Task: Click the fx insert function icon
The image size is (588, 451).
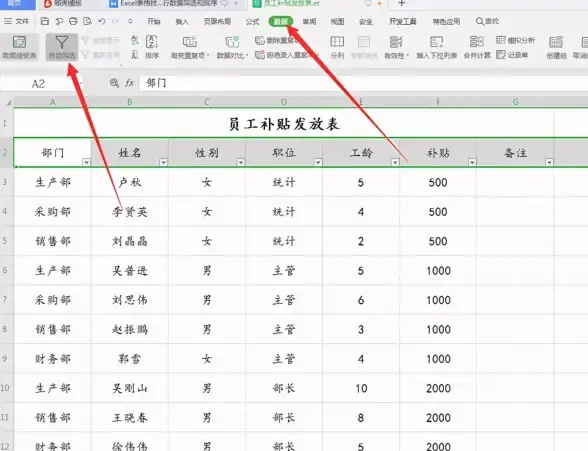Action: pos(129,83)
